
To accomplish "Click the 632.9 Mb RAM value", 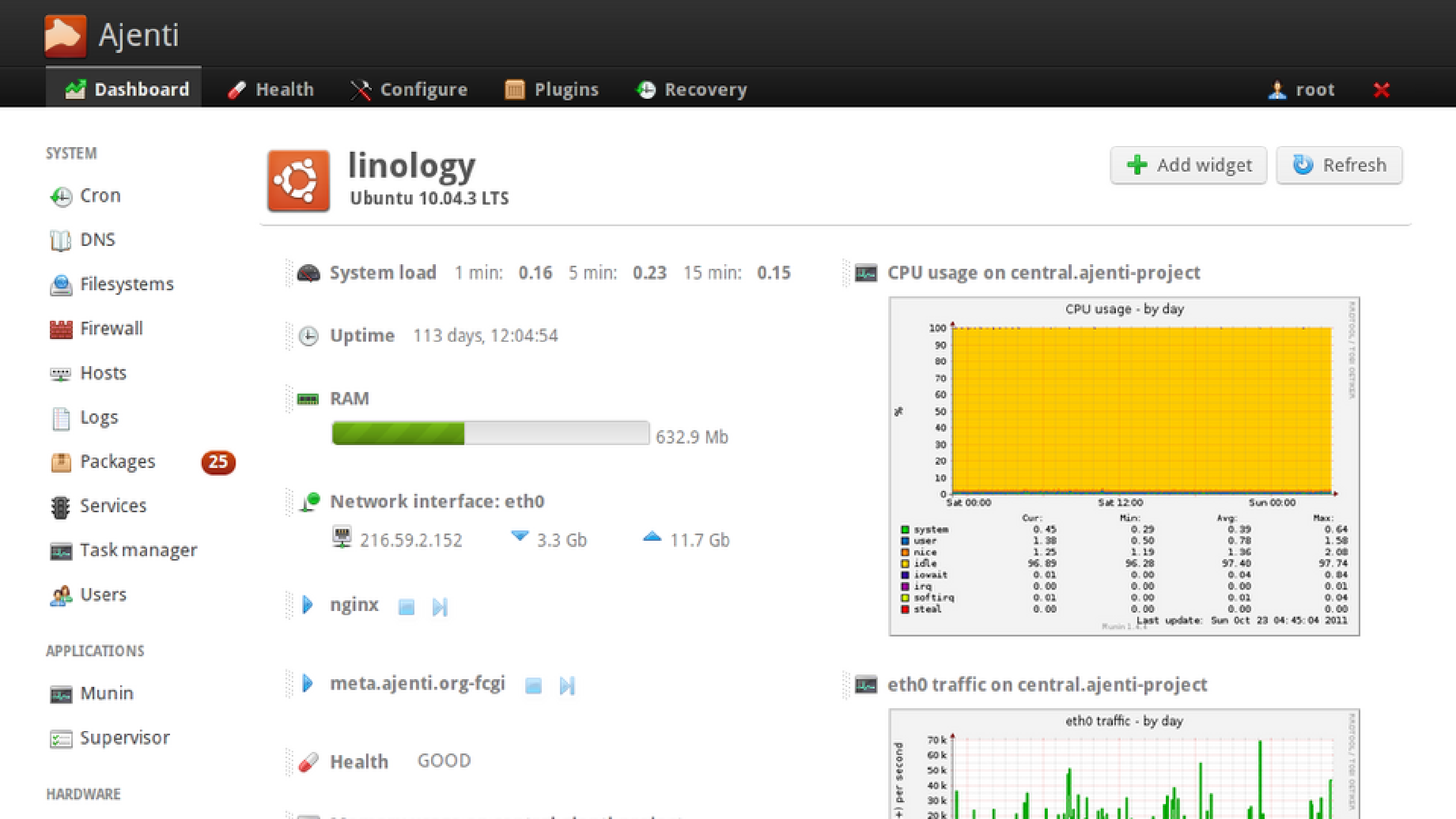I will (692, 437).
